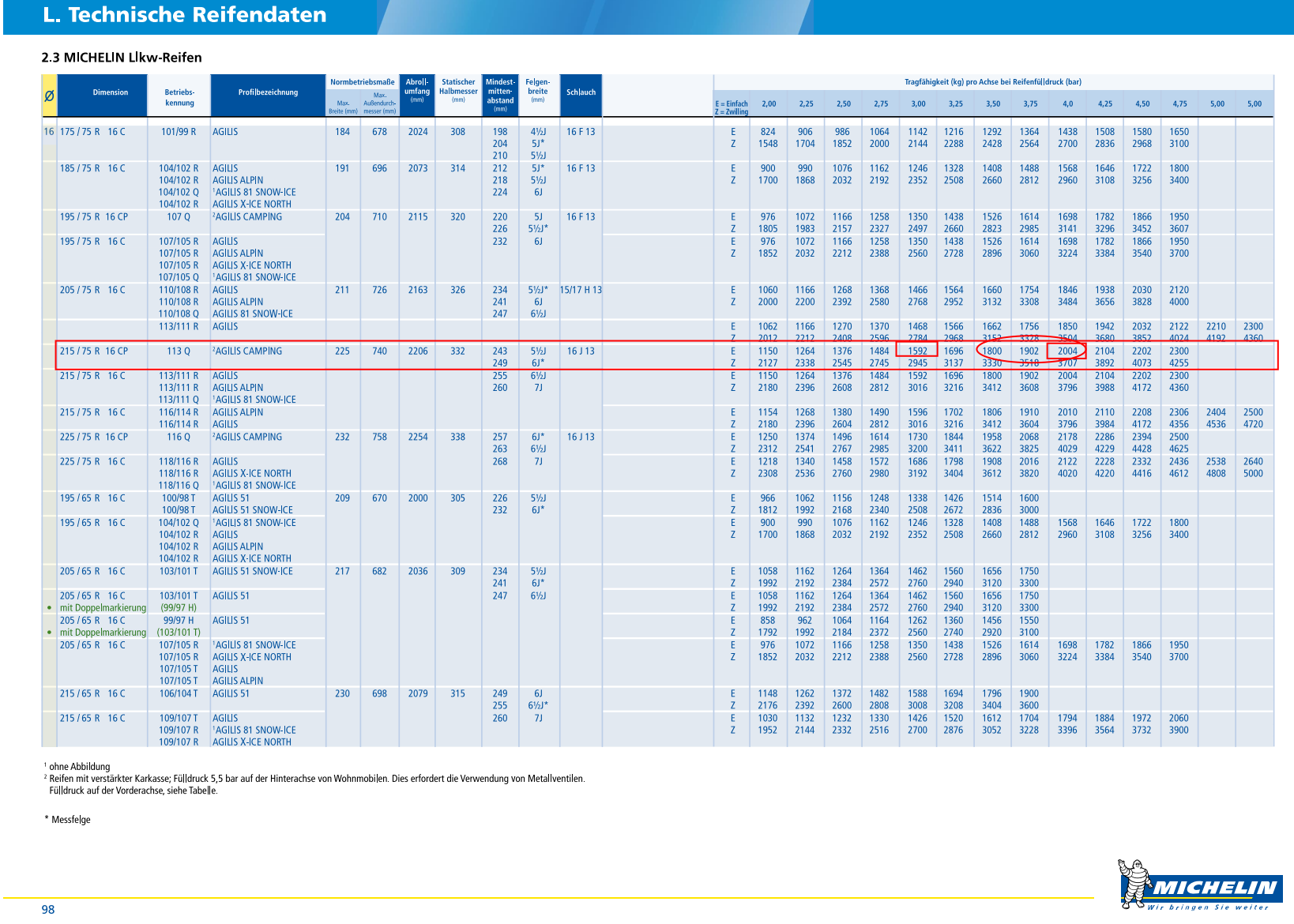
Task: Click value 1800 in the 113 Q row
Action: click(992, 351)
